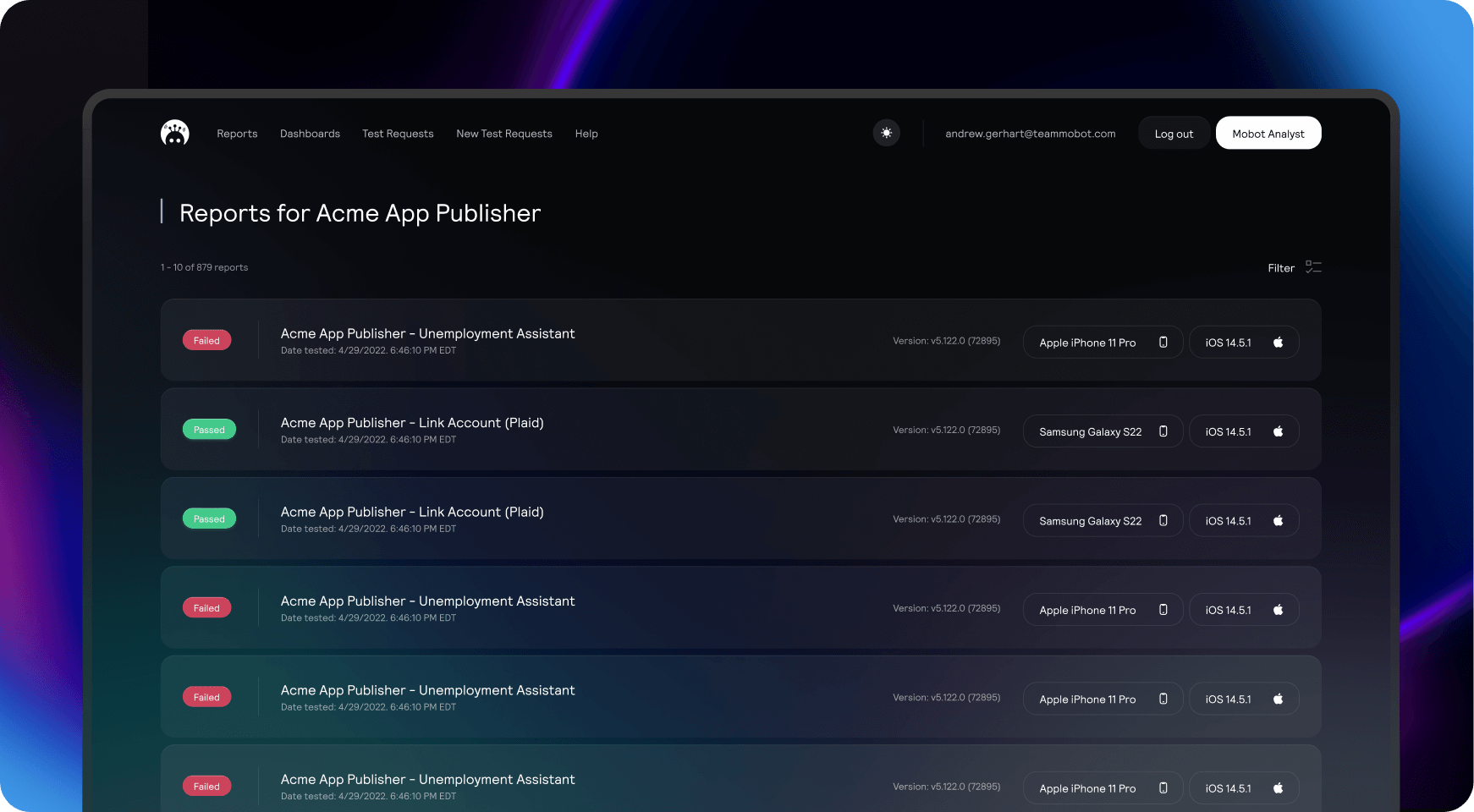The image size is (1474, 812).
Task: Click the Failed badge in the fourth report row
Action: tap(206, 608)
